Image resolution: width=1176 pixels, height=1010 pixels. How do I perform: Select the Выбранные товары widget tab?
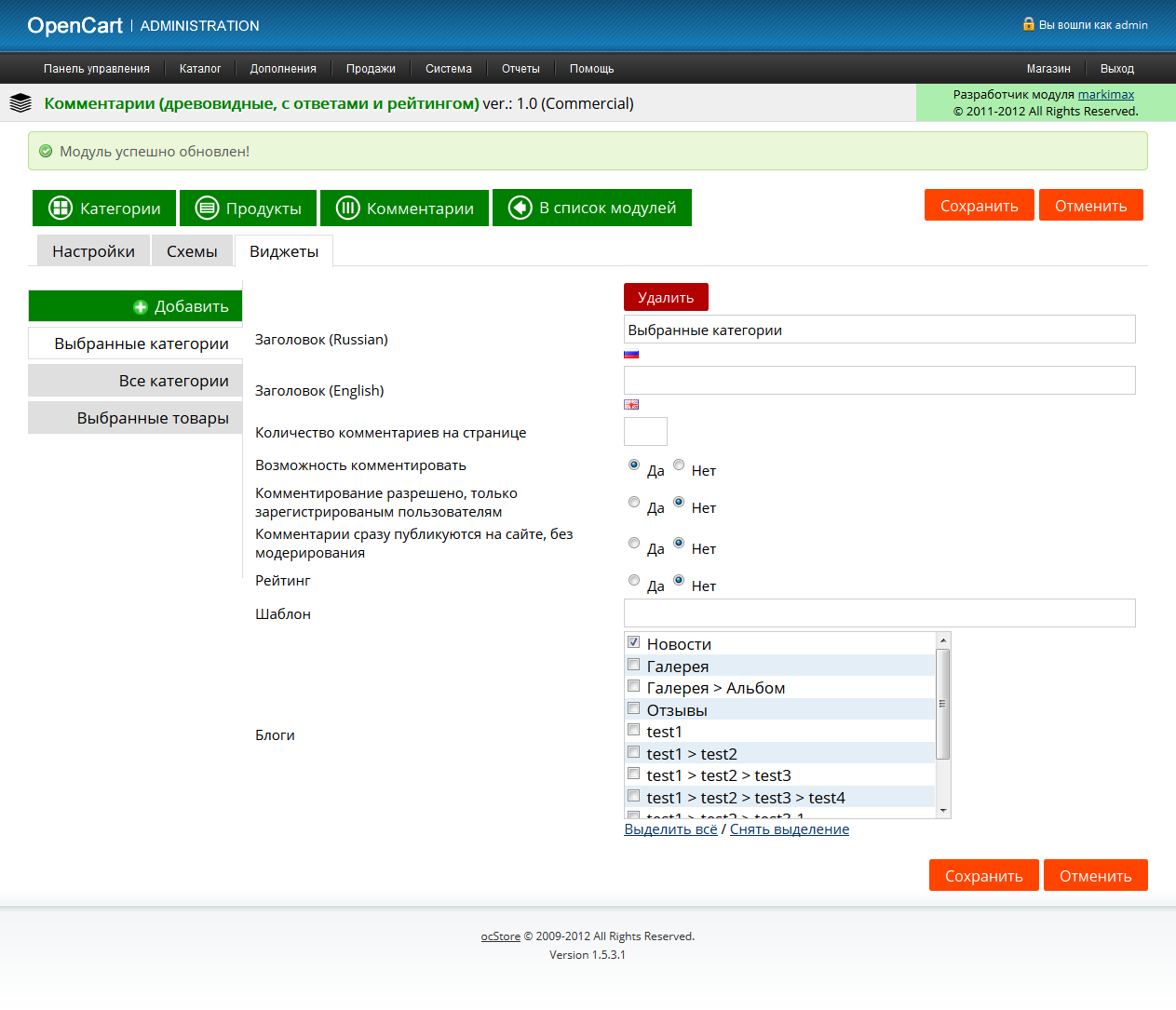click(x=135, y=418)
